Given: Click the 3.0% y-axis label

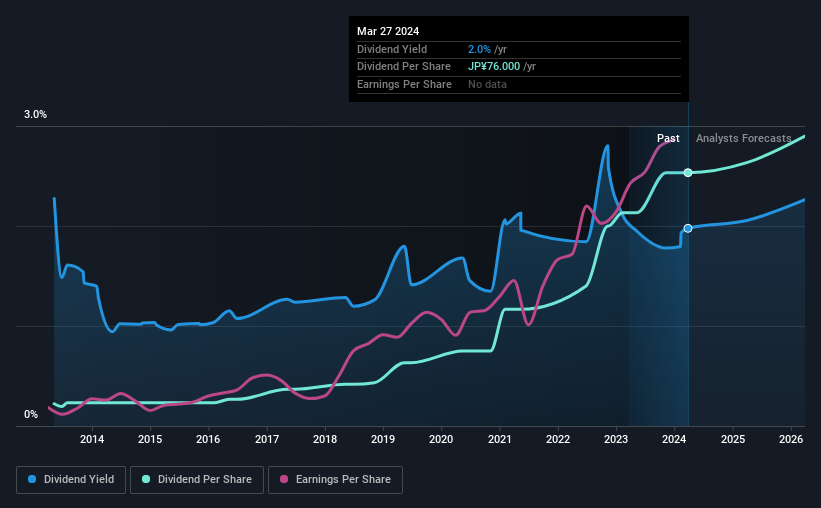Looking at the screenshot, I should pyautogui.click(x=35, y=115).
